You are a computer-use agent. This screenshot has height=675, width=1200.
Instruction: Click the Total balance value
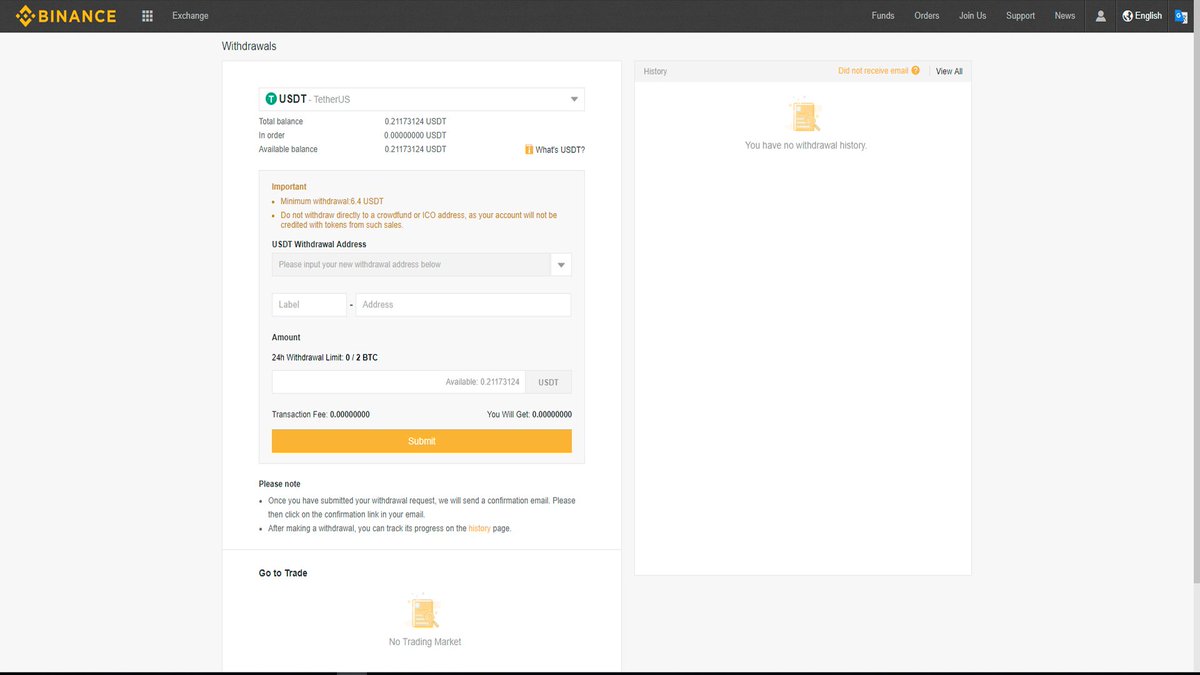[415, 121]
